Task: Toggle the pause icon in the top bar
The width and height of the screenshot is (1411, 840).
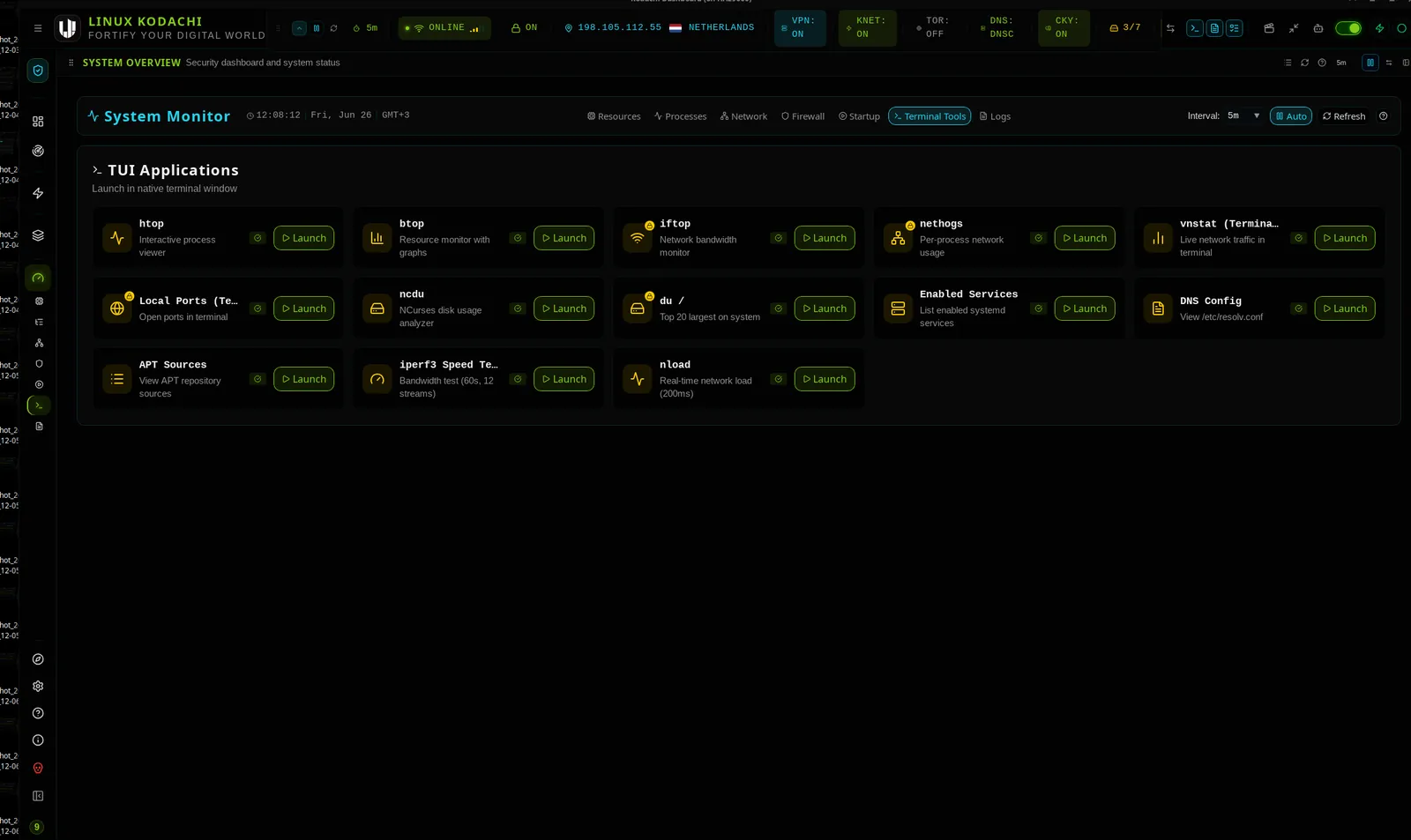Action: click(317, 28)
